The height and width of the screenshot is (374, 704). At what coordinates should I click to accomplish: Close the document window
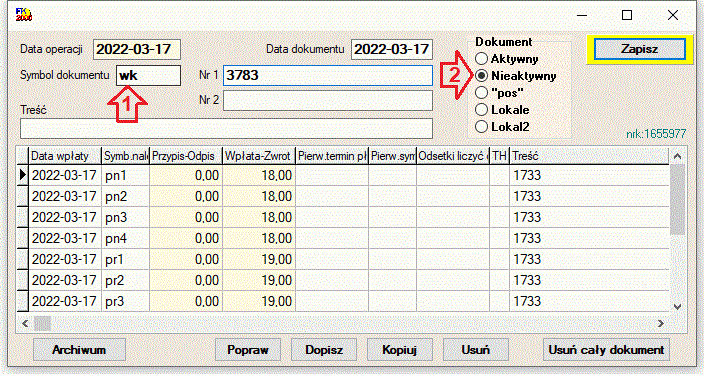pyautogui.click(x=673, y=15)
